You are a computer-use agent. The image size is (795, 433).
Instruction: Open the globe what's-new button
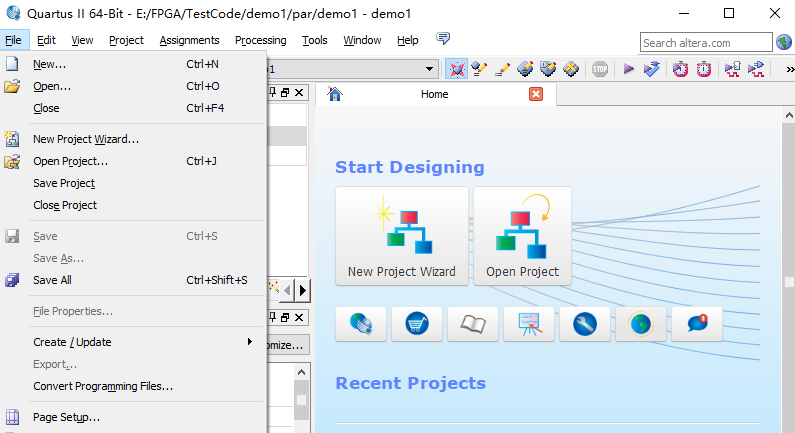[x=641, y=323]
